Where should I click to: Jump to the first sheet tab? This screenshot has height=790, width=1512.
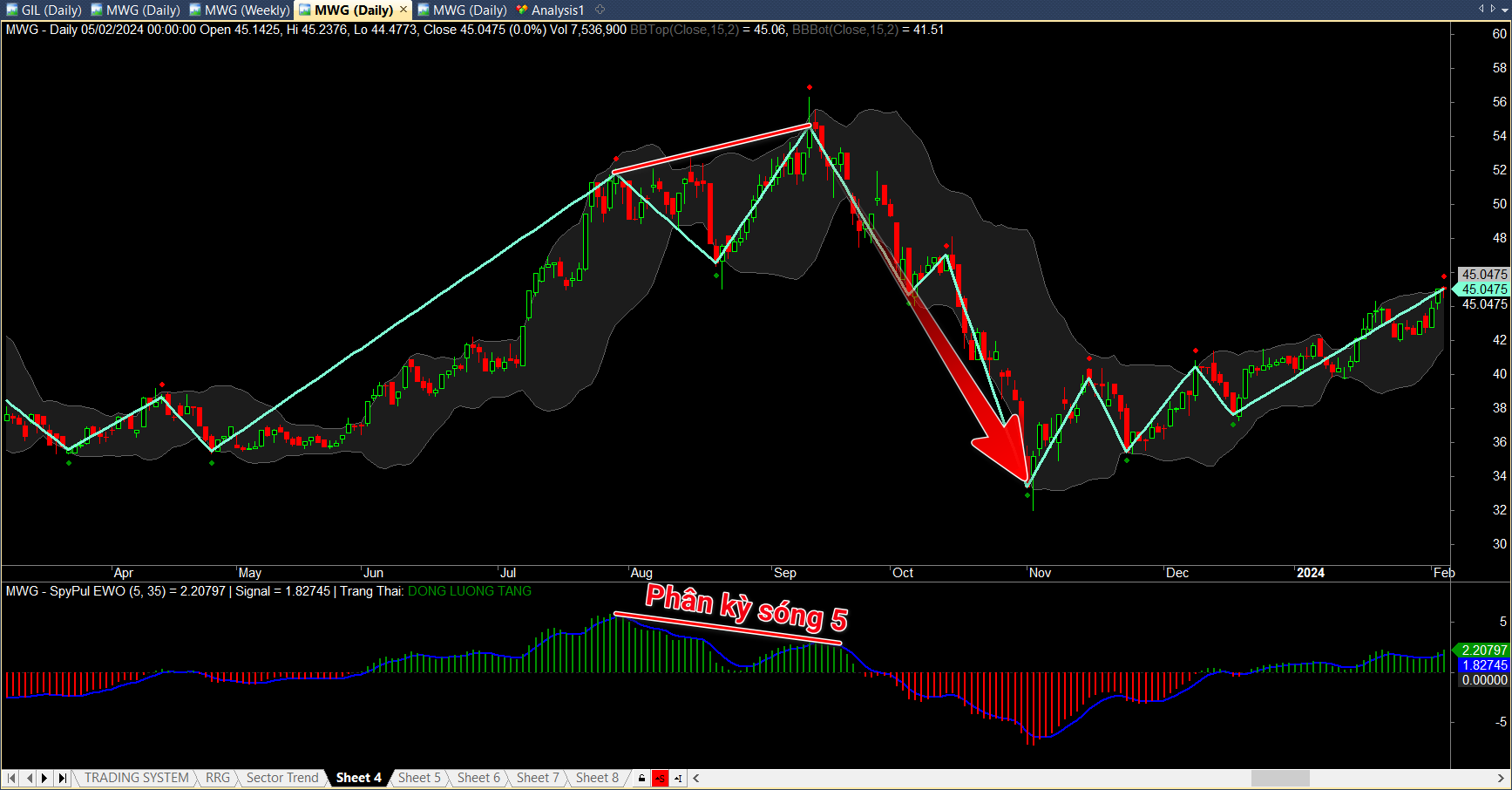coord(11,778)
